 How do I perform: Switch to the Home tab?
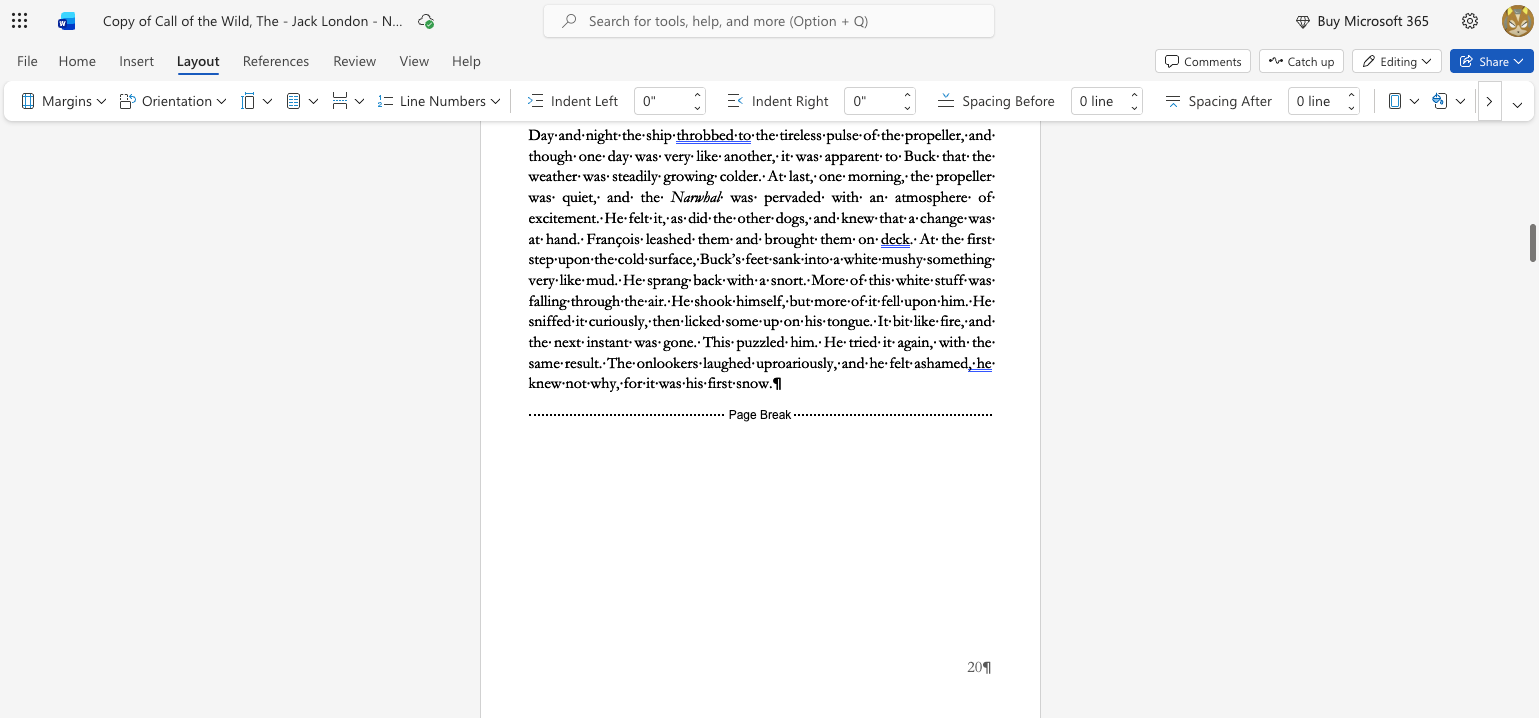(77, 61)
